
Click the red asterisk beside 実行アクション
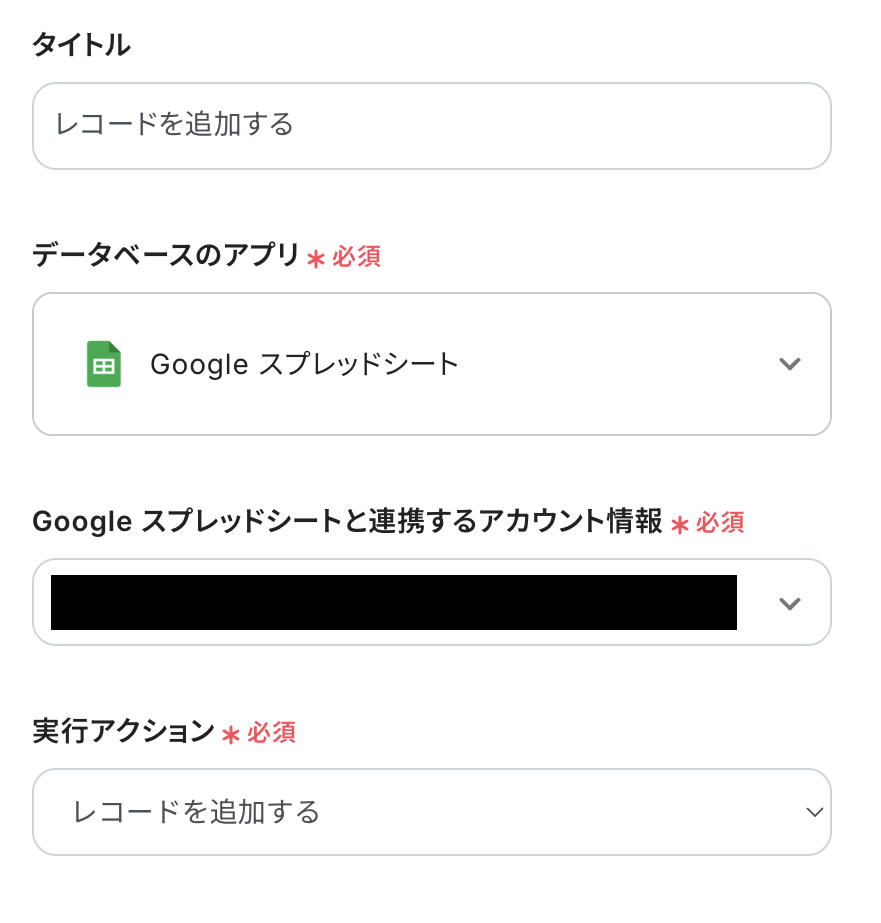pos(231,735)
